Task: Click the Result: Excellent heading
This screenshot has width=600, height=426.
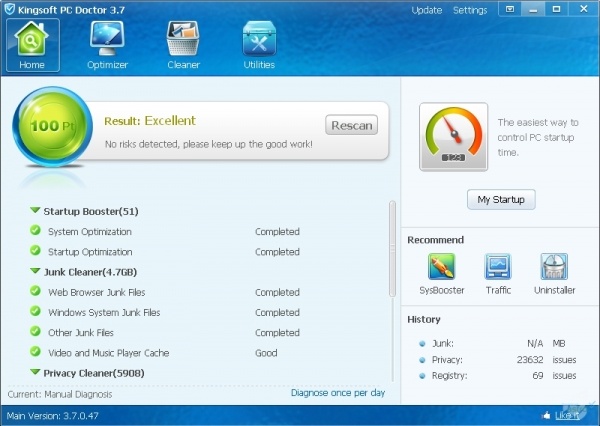Action: point(150,121)
